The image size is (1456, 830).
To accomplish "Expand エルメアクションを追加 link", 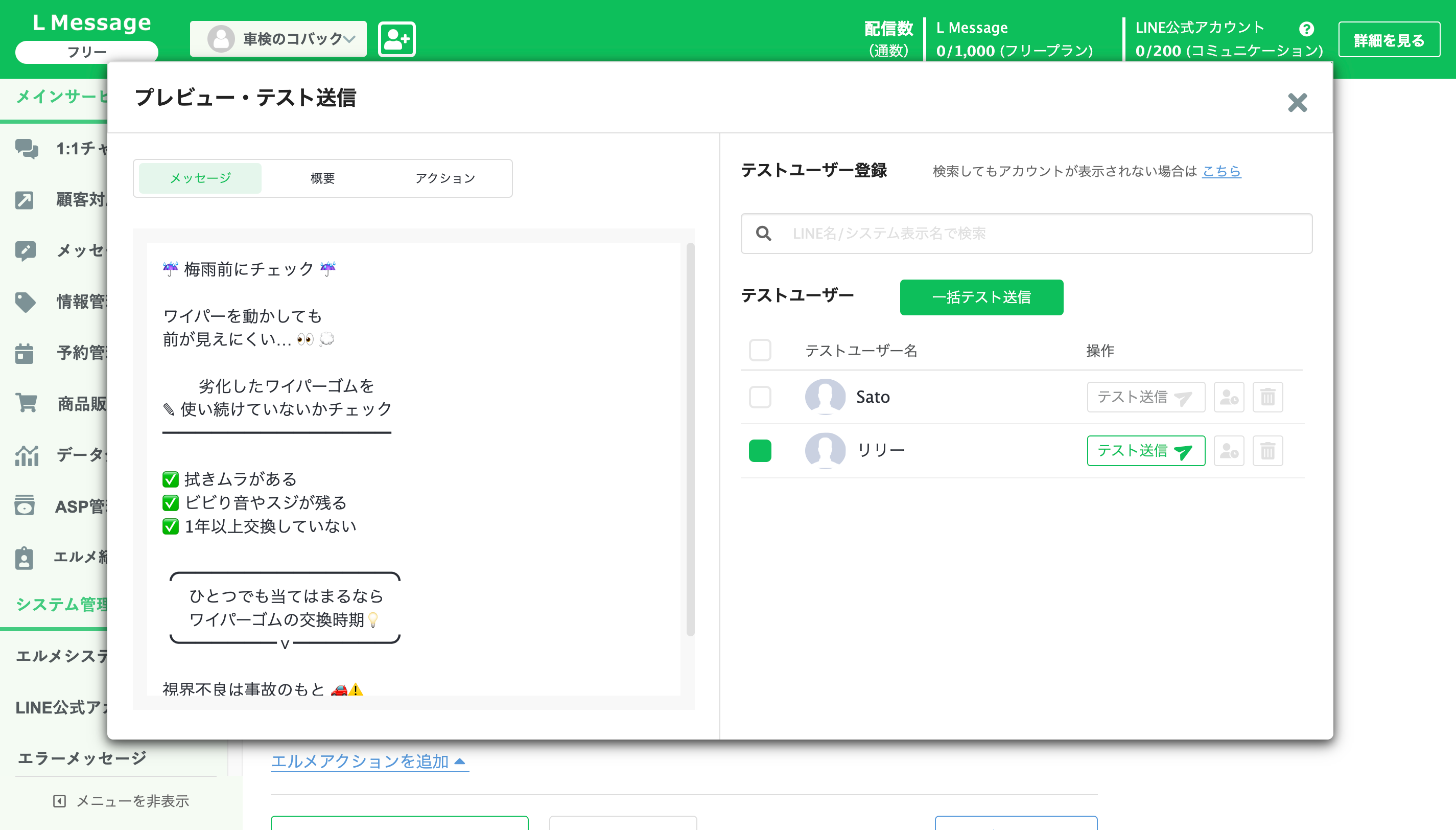I will tap(369, 762).
